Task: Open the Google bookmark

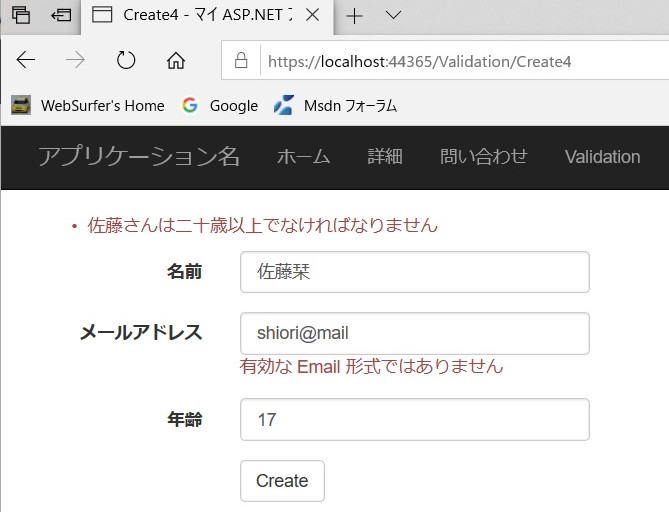Action: [x=220, y=105]
